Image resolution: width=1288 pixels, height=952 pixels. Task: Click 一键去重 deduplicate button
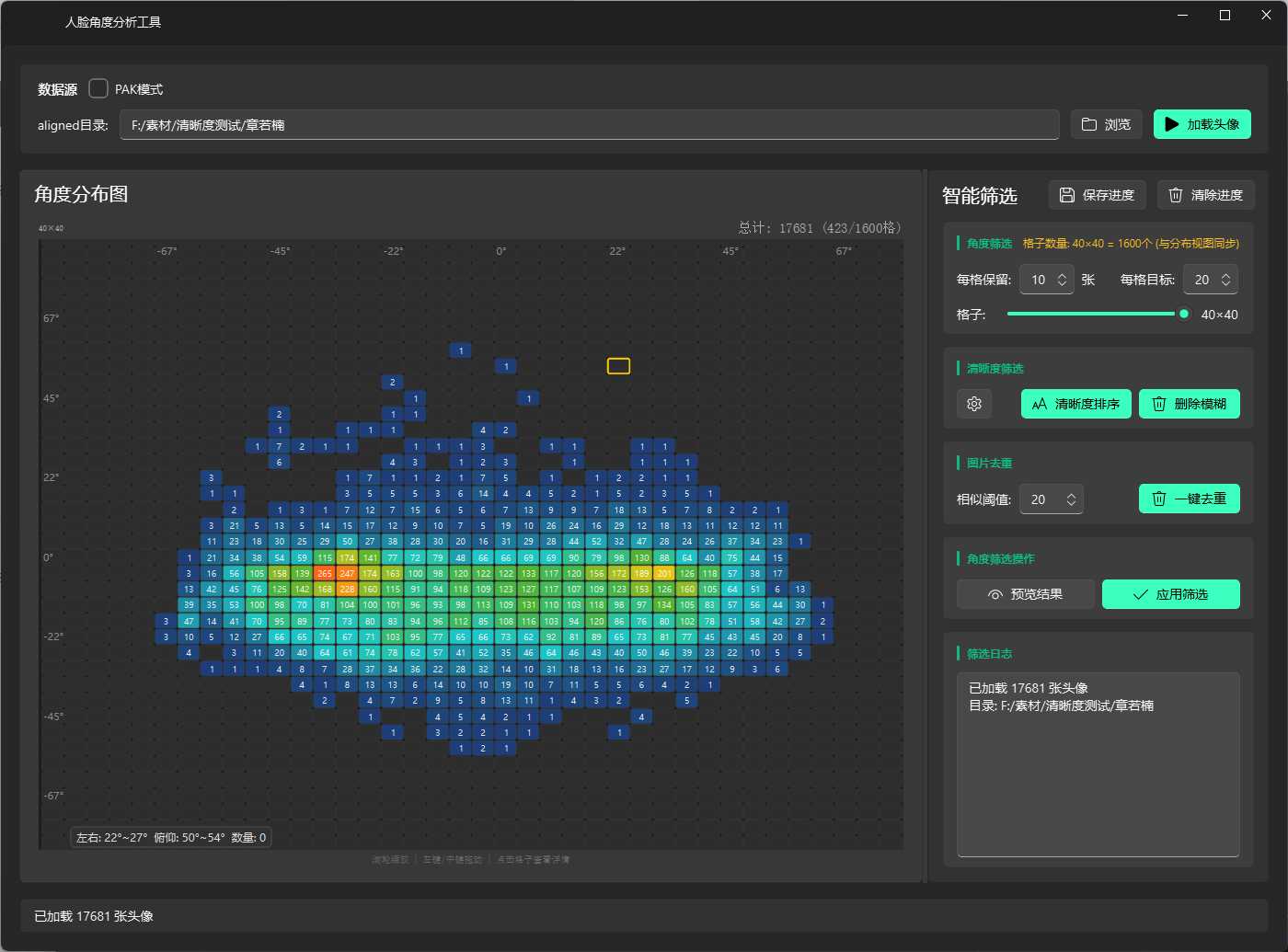click(1189, 499)
